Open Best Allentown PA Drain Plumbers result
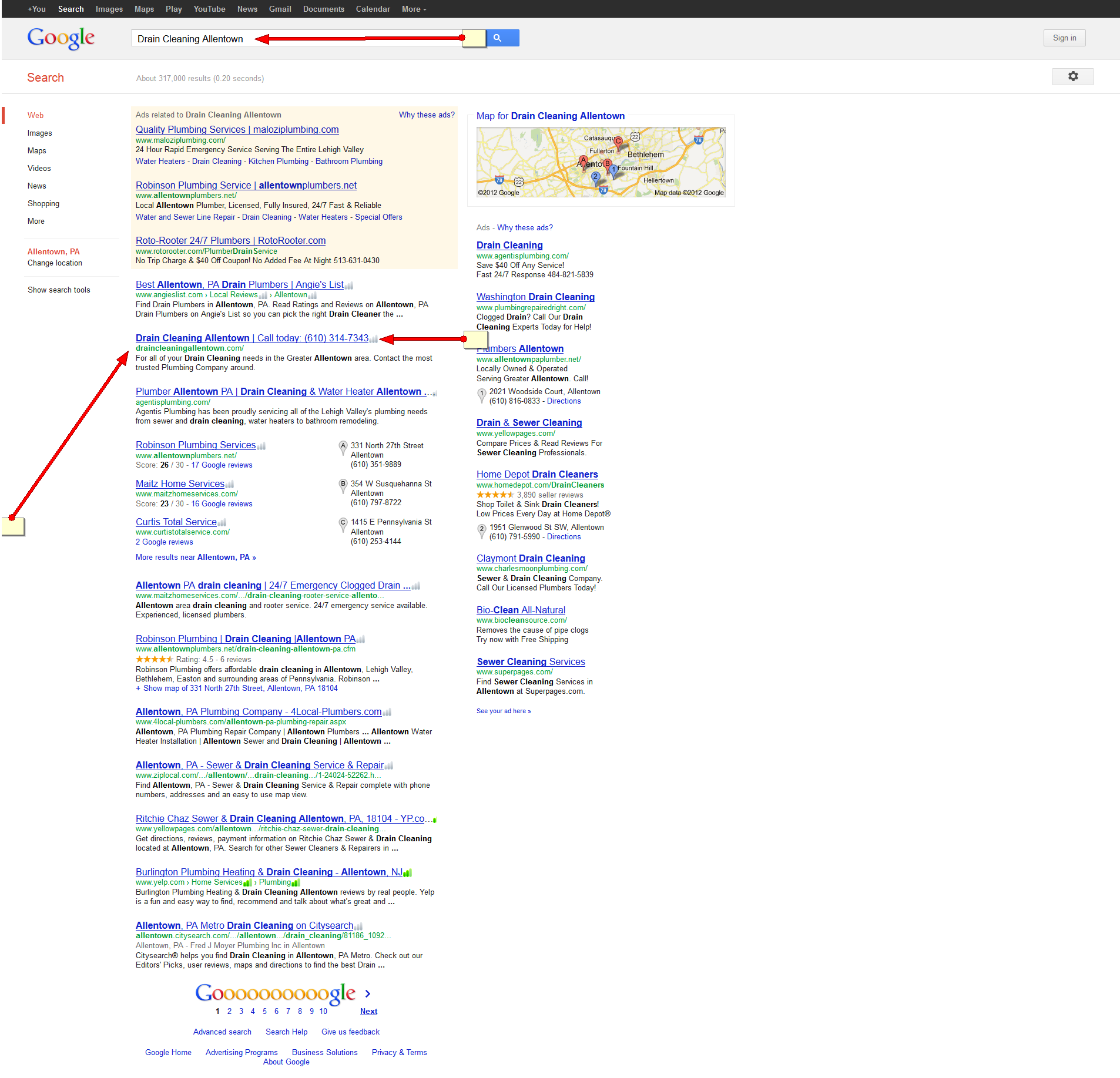 (240, 285)
